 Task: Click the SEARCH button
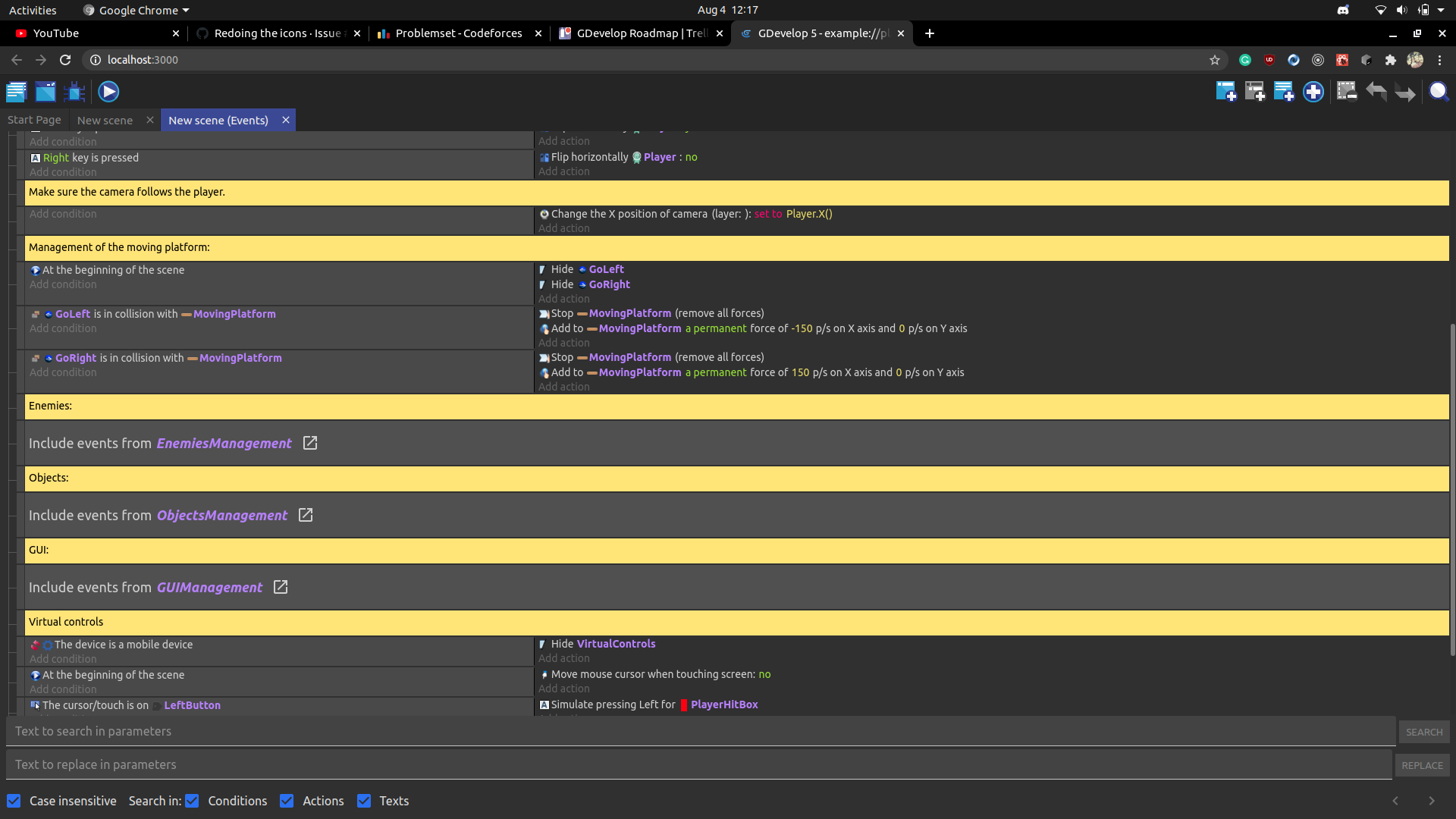point(1424,732)
